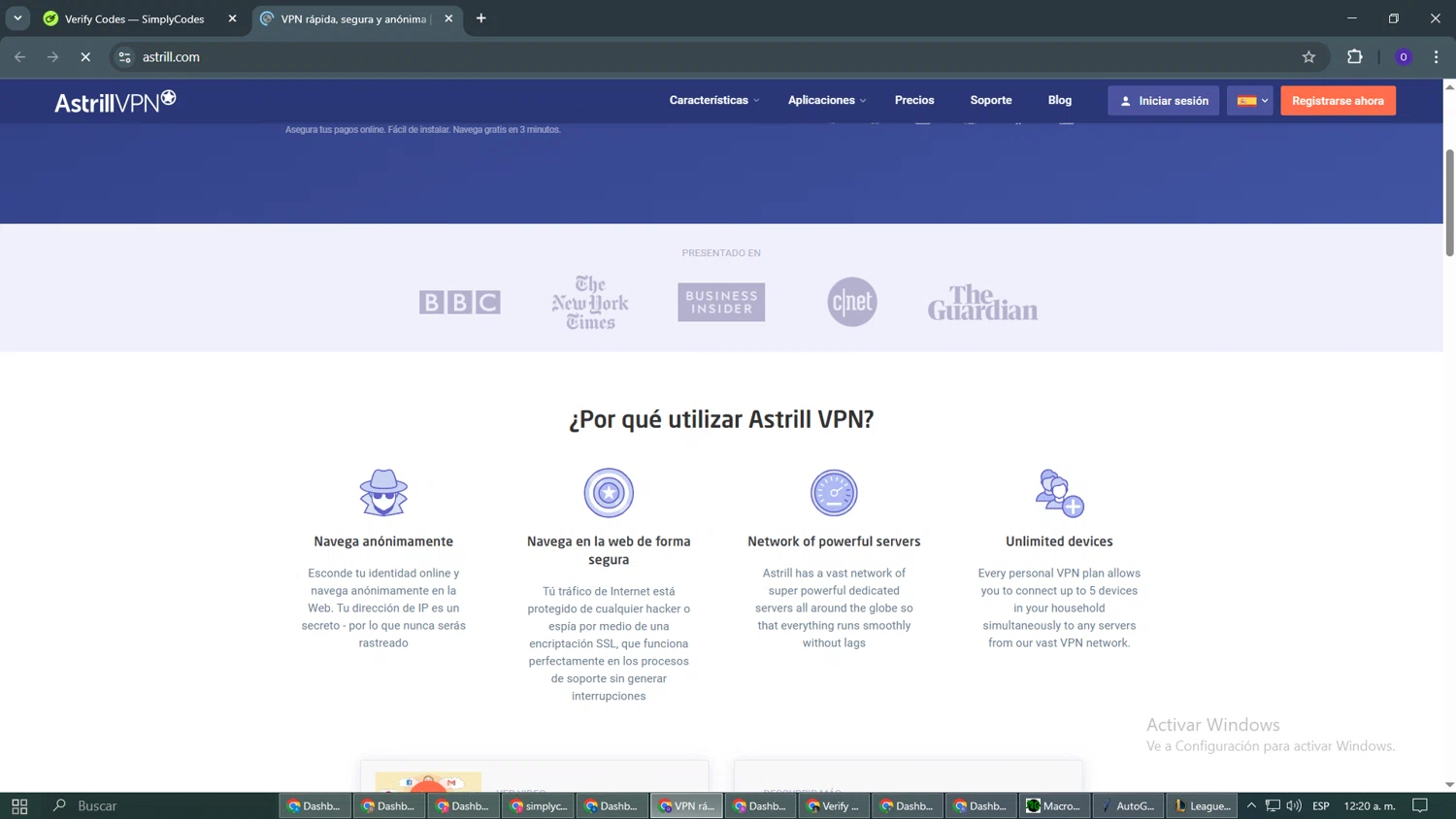Click the PRESENTADO EN label
This screenshot has height=819, width=1456.
pos(721,253)
